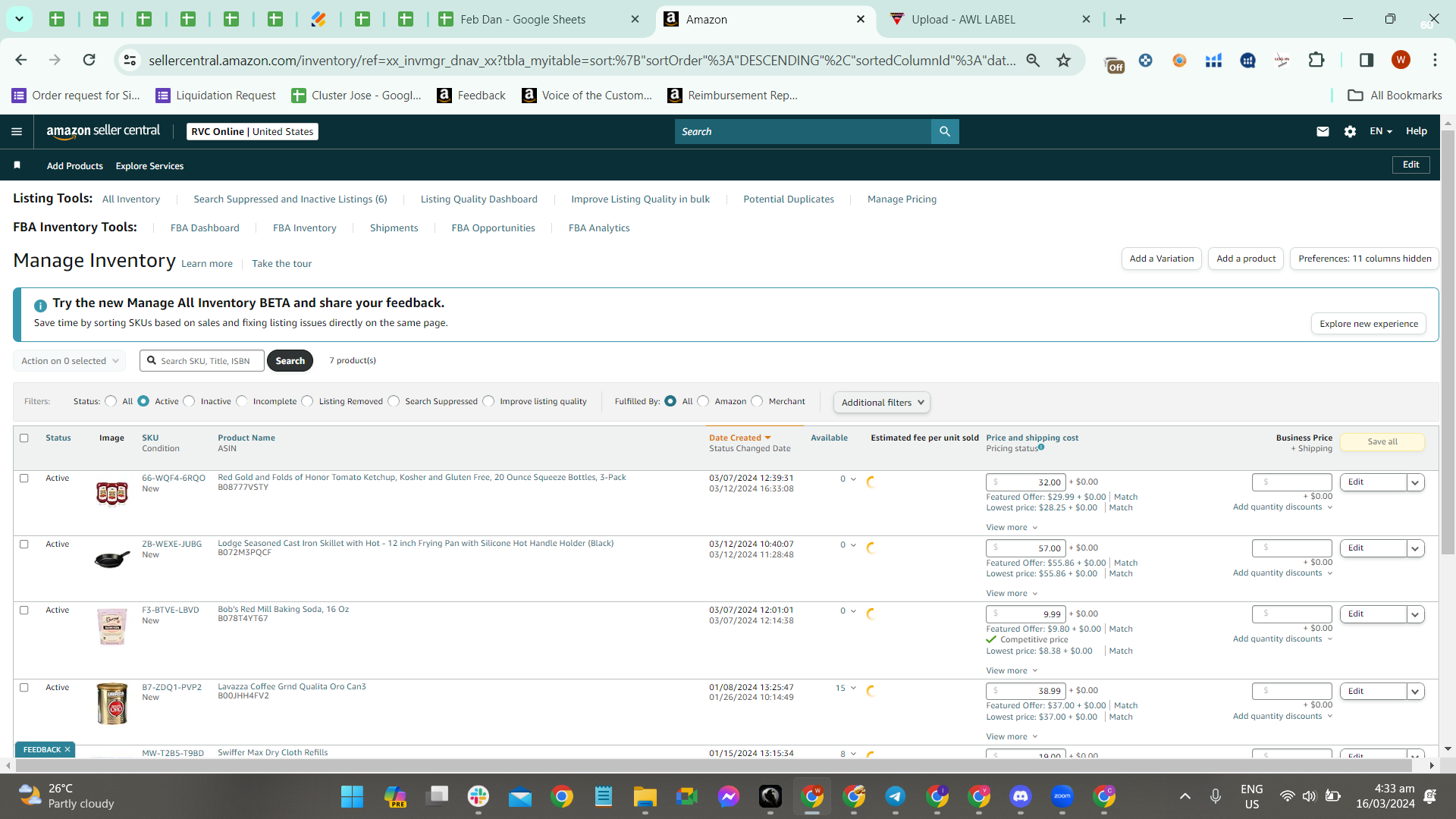Viewport: 1456px width, 819px height.
Task: Click the vertical page scrollbar
Action: click(x=1448, y=341)
